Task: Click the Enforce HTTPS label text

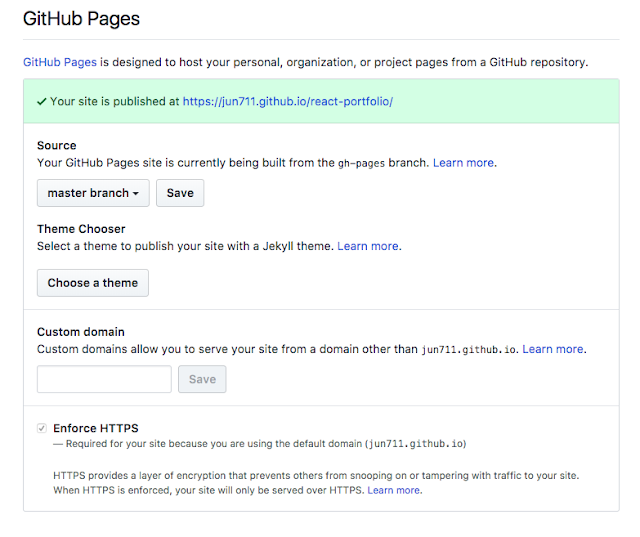Action: (96, 428)
